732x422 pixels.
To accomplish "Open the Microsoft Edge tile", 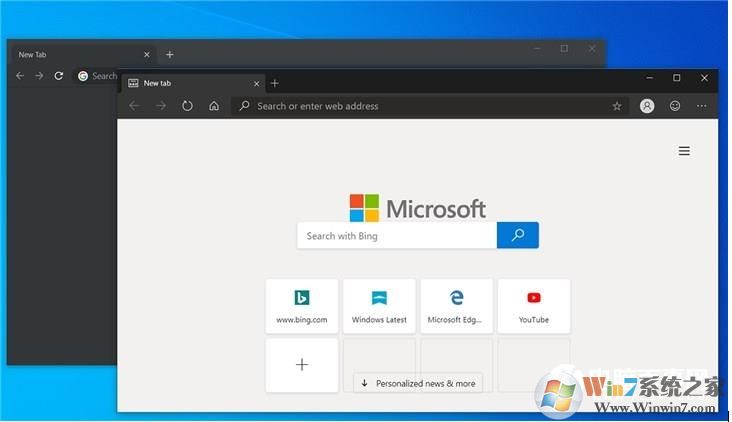I will pos(457,306).
